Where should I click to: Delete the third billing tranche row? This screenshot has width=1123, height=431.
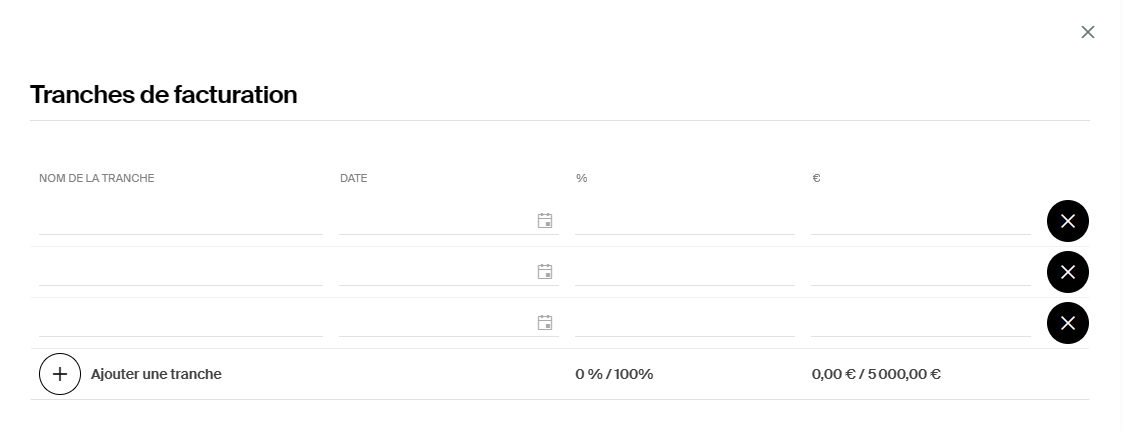click(1068, 323)
